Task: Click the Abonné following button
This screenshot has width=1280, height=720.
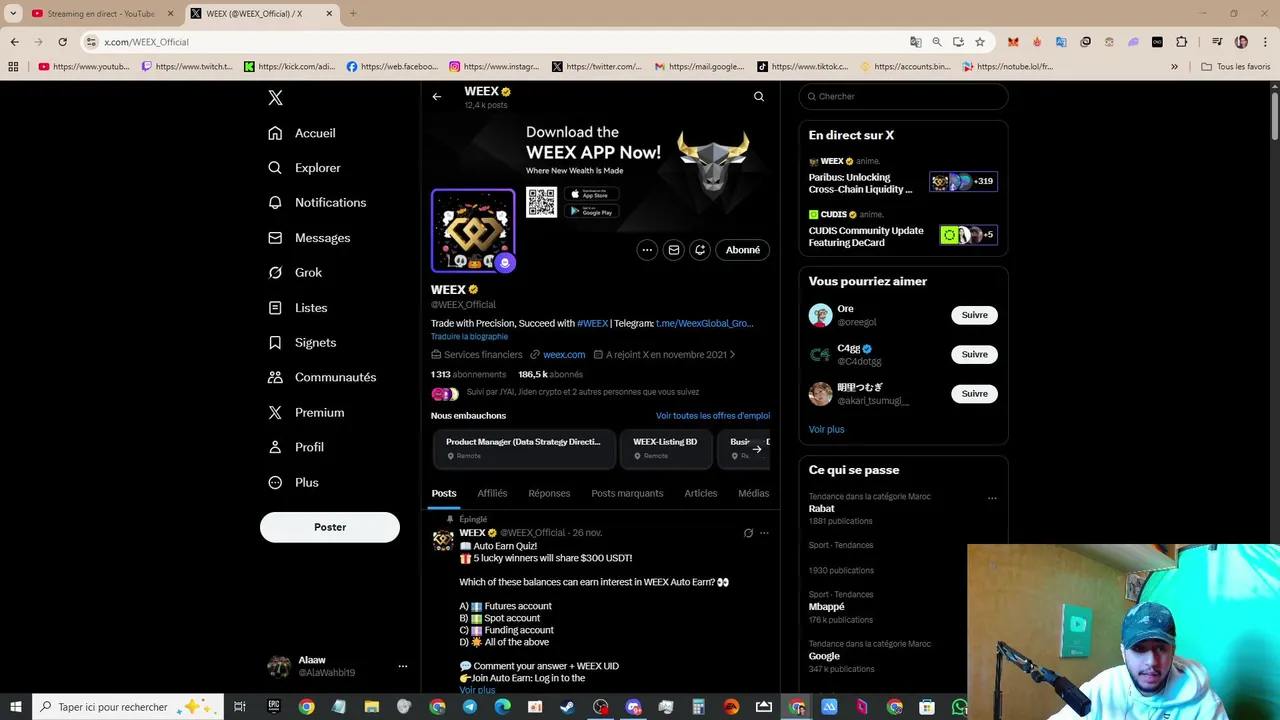Action: pos(743,250)
